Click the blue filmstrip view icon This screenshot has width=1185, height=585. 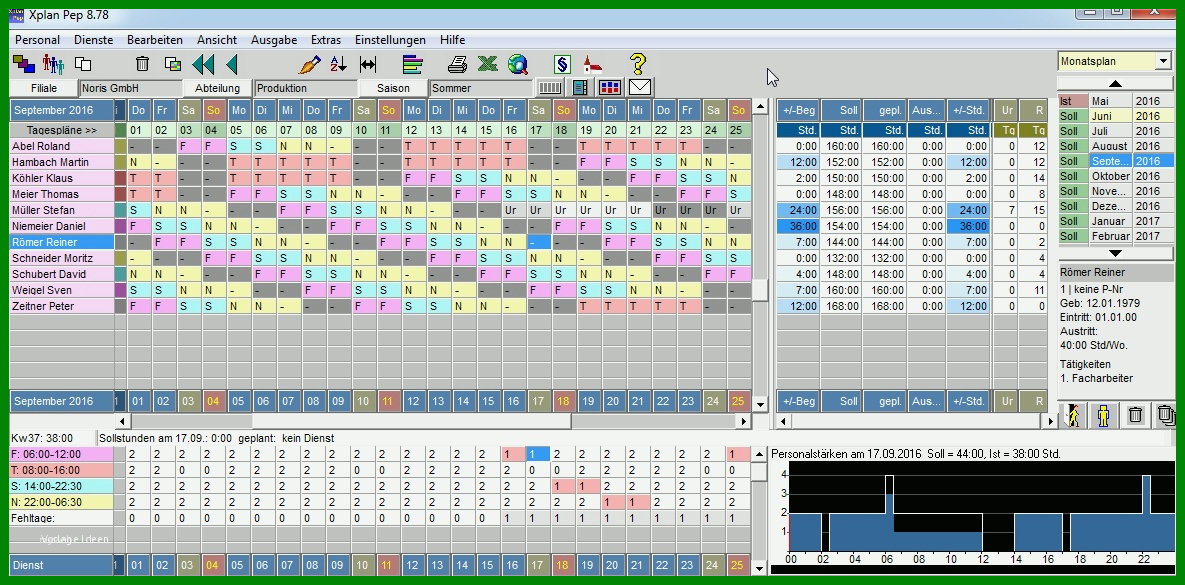(x=580, y=88)
